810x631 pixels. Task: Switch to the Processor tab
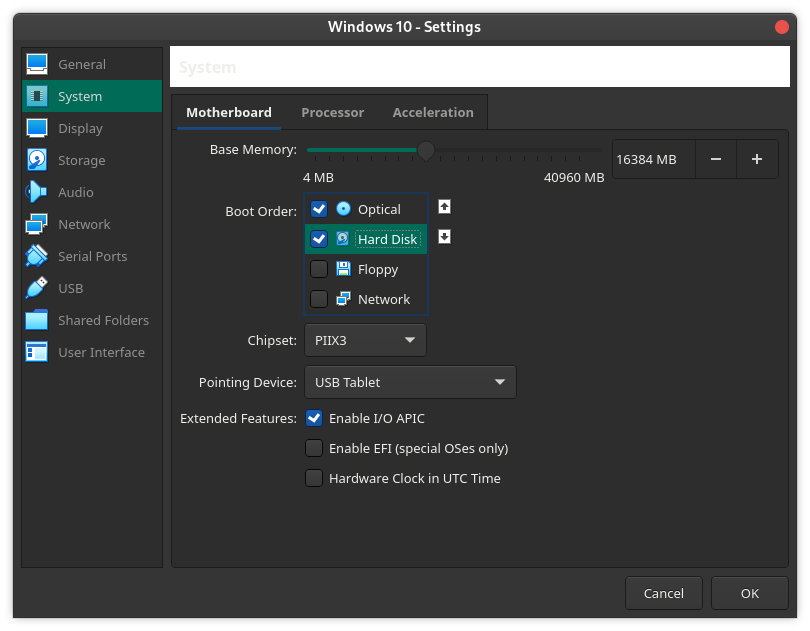click(332, 112)
